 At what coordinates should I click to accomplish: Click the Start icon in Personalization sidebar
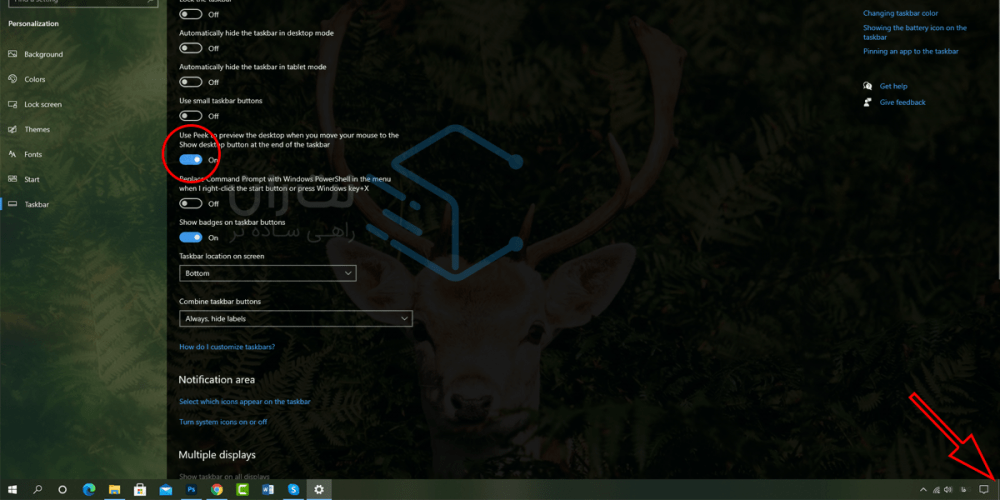pyautogui.click(x=12, y=179)
